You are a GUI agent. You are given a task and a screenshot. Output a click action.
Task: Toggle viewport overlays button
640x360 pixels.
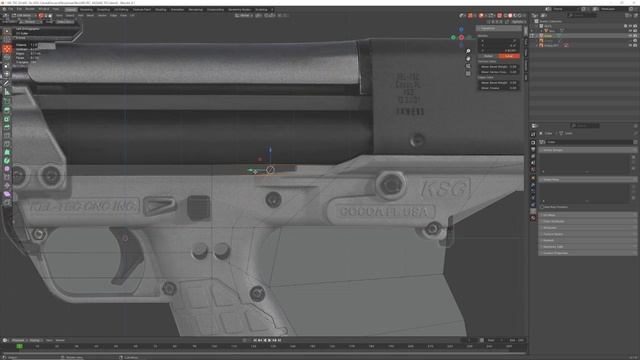[x=482, y=16]
